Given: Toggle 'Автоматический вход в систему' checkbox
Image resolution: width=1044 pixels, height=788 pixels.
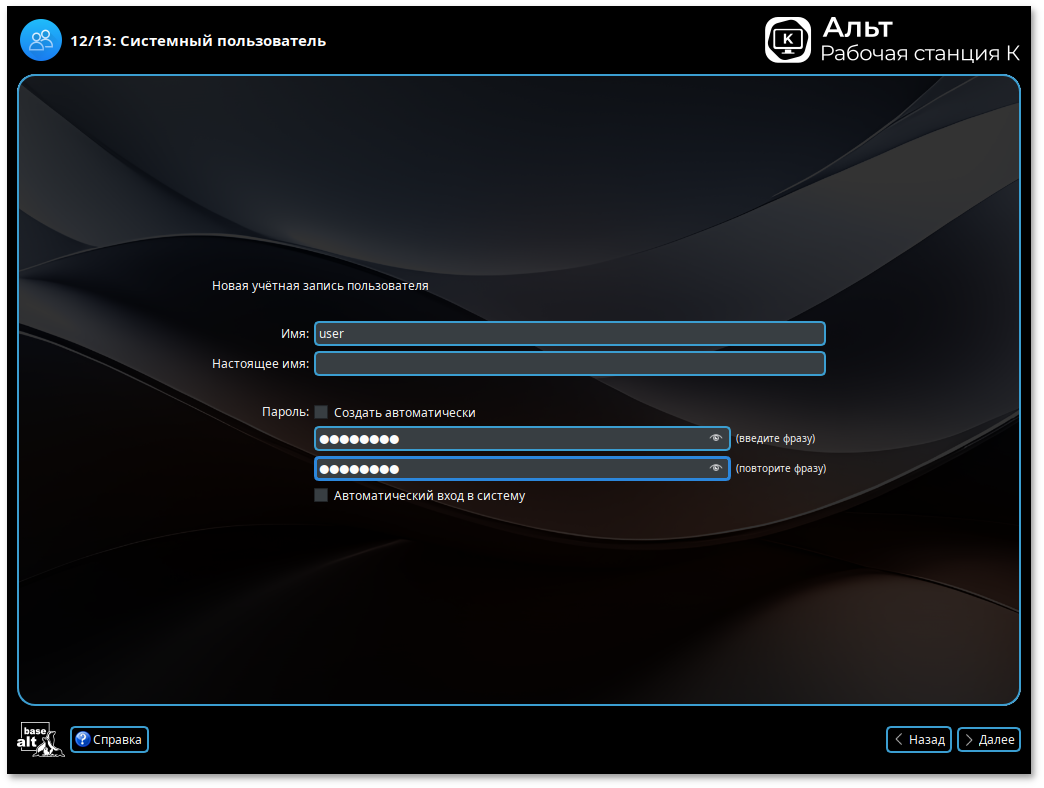Looking at the screenshot, I should [321, 495].
